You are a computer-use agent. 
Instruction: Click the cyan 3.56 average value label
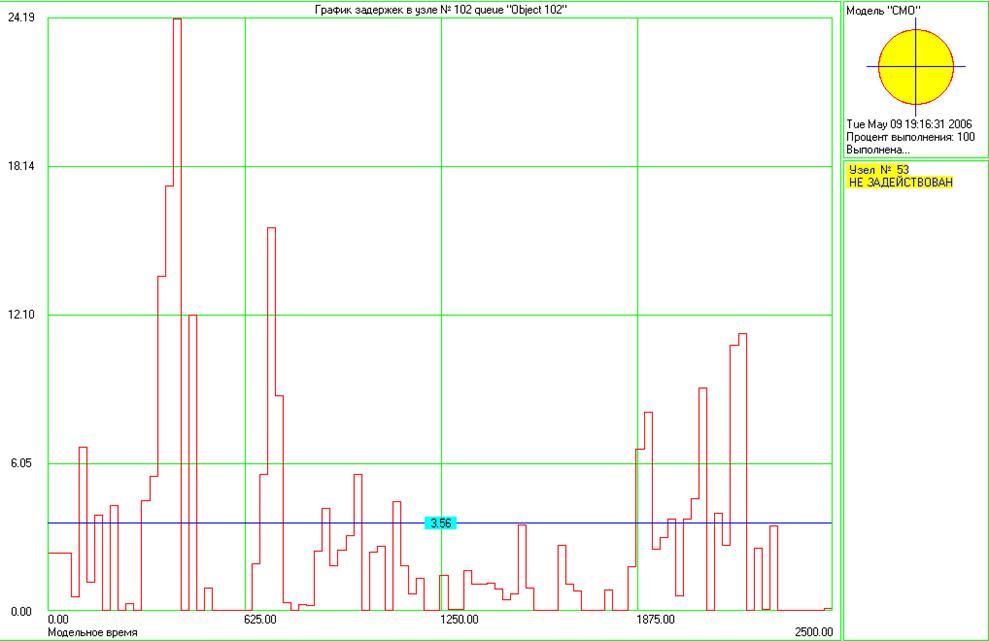pyautogui.click(x=440, y=523)
